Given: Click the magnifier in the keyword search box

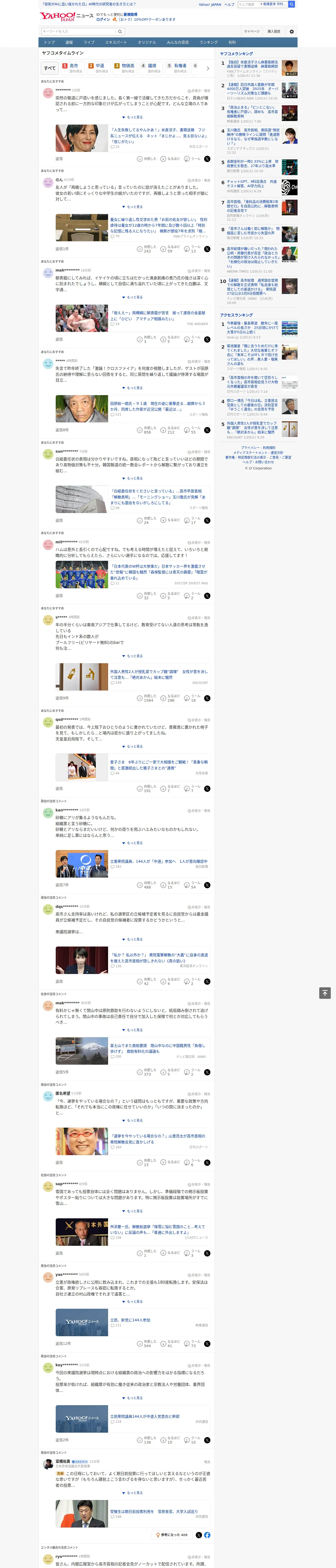Looking at the screenshot, I should click(x=120, y=31).
